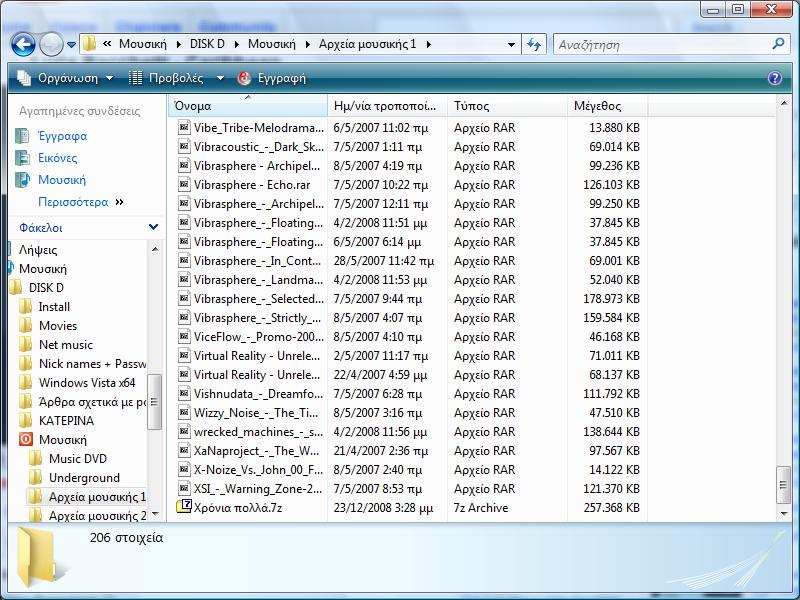This screenshot has width=800, height=600.
Task: Select DISK D in folder tree
Action: point(46,287)
